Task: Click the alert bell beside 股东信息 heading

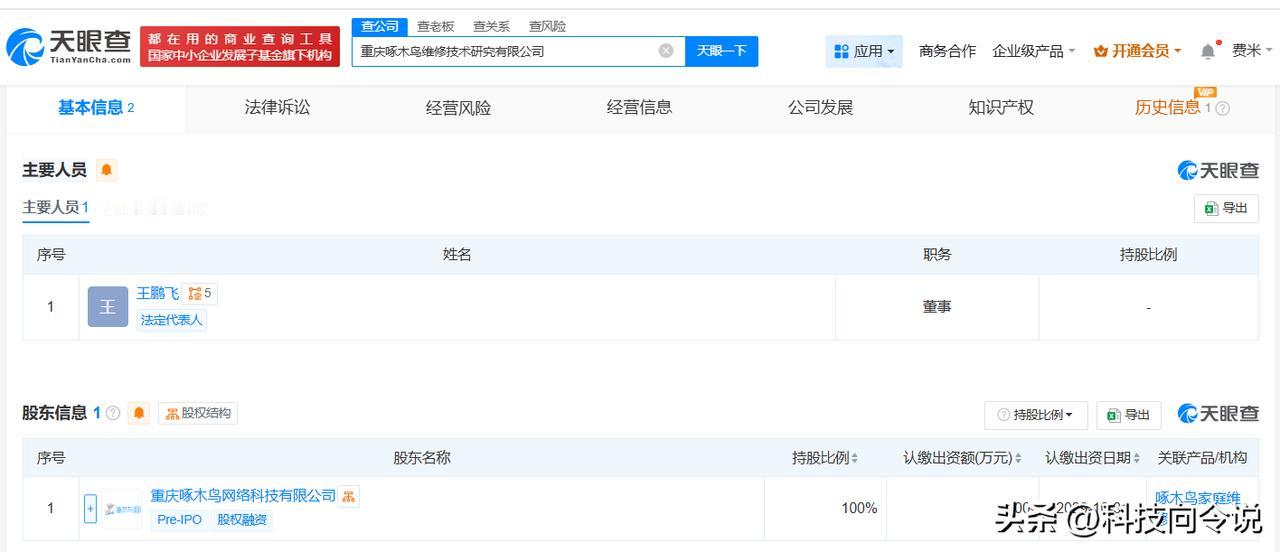Action: (x=139, y=413)
